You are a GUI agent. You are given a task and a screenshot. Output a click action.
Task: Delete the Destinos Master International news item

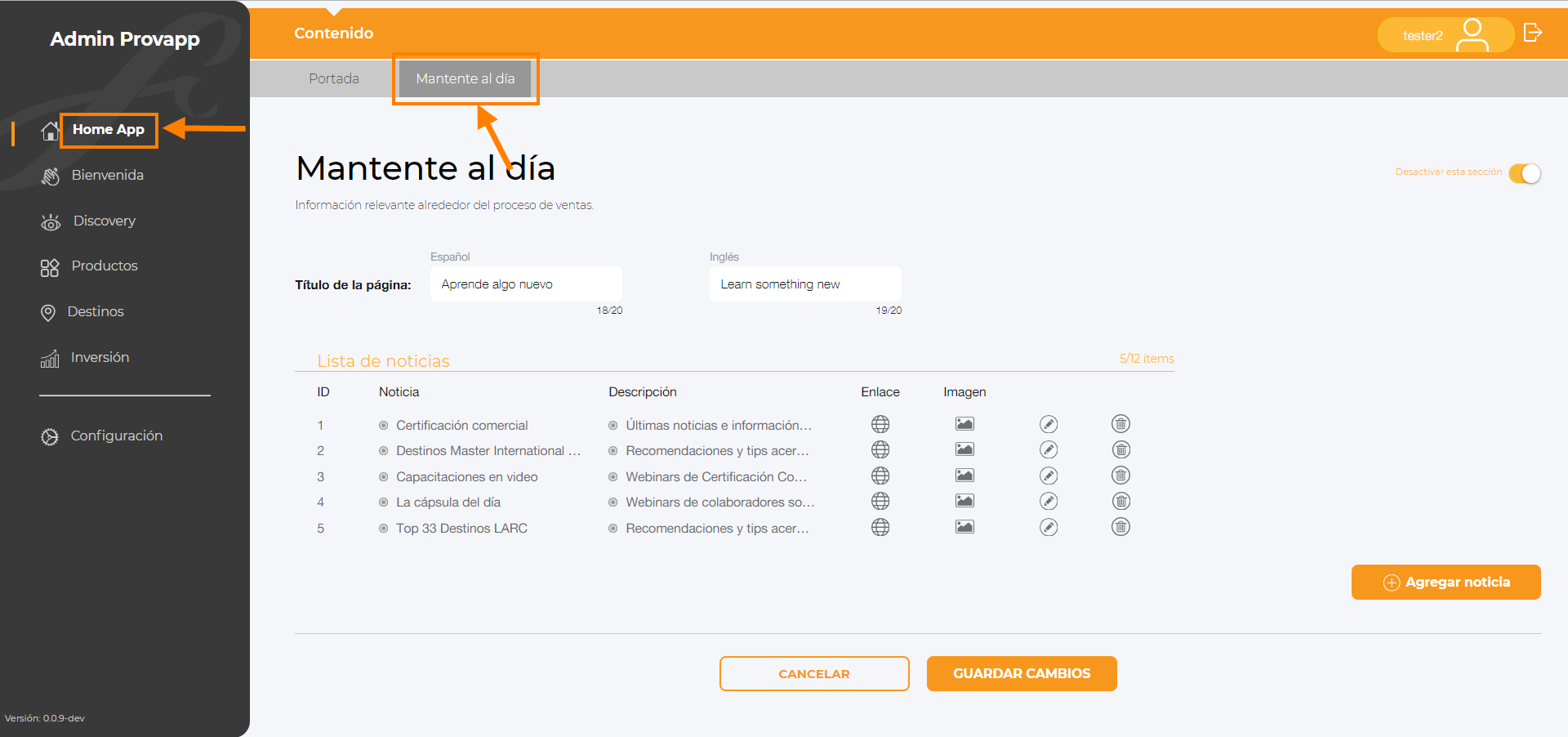1121,449
